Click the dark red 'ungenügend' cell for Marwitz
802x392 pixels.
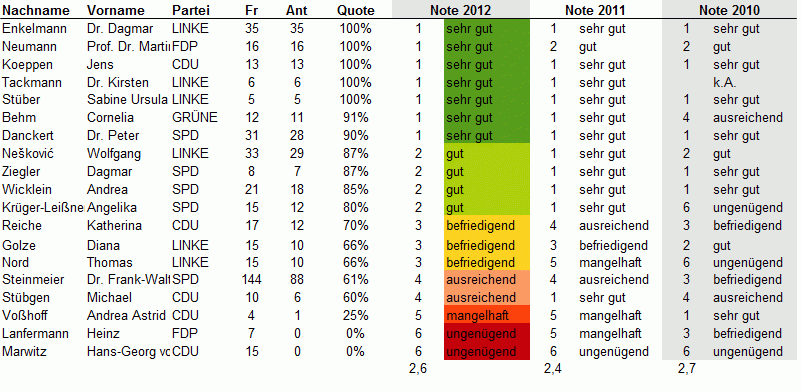486,352
